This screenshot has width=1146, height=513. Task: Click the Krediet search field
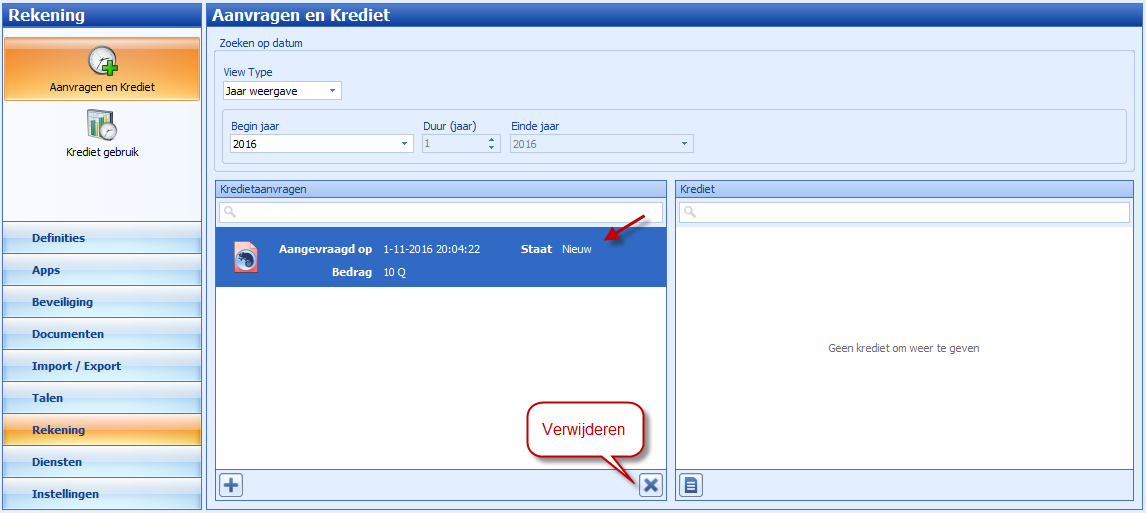pyautogui.click(x=904, y=213)
